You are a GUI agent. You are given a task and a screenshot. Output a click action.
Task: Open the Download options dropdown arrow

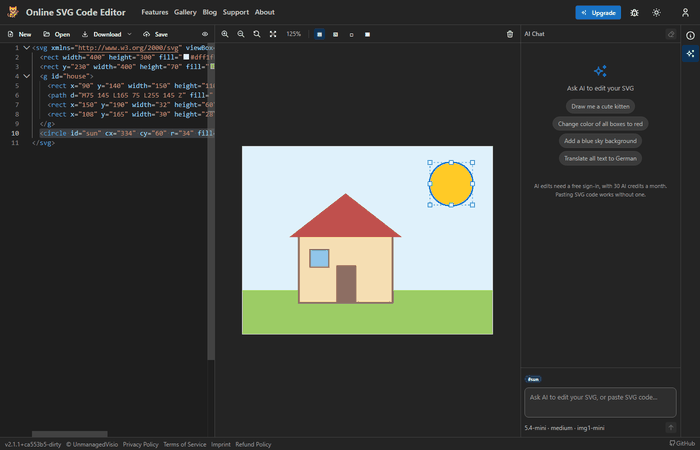pyautogui.click(x=129, y=34)
